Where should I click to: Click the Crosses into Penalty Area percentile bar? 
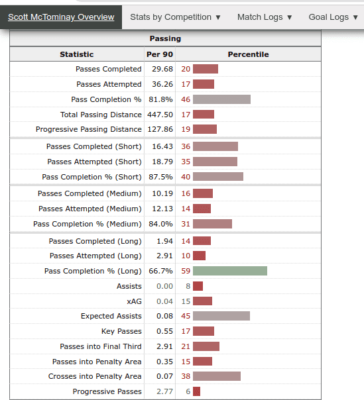point(217,376)
